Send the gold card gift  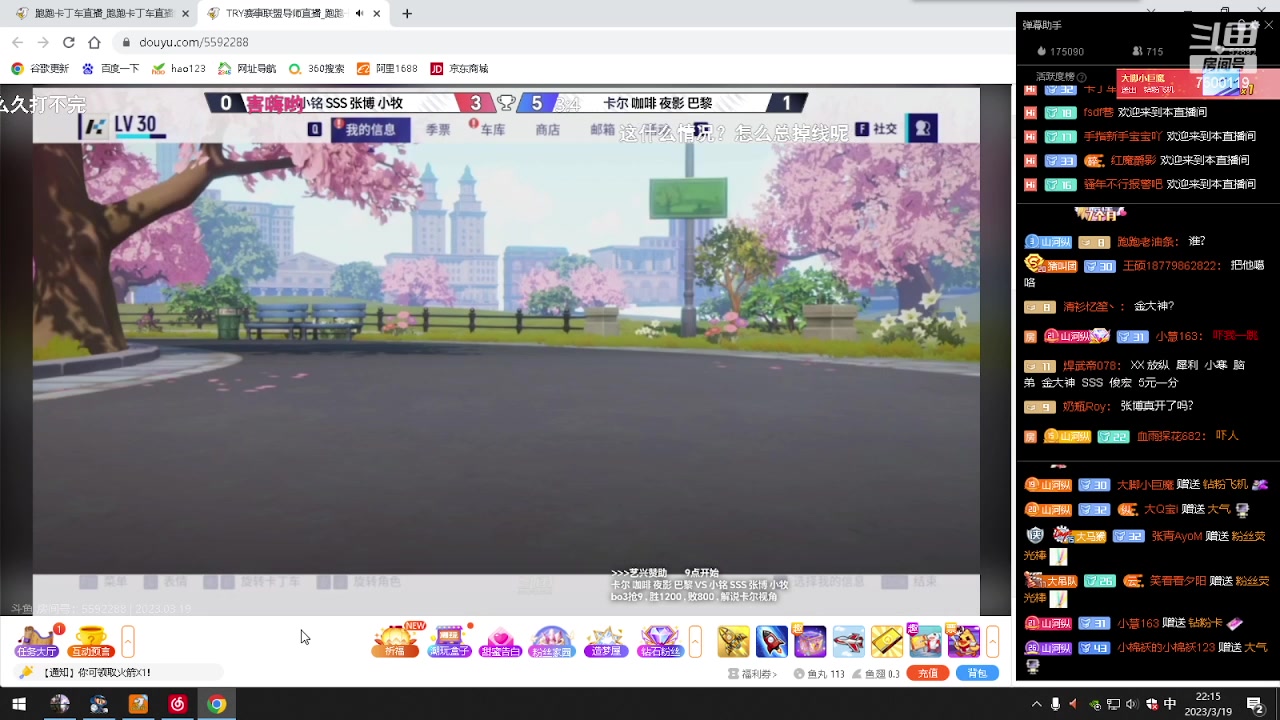click(887, 641)
